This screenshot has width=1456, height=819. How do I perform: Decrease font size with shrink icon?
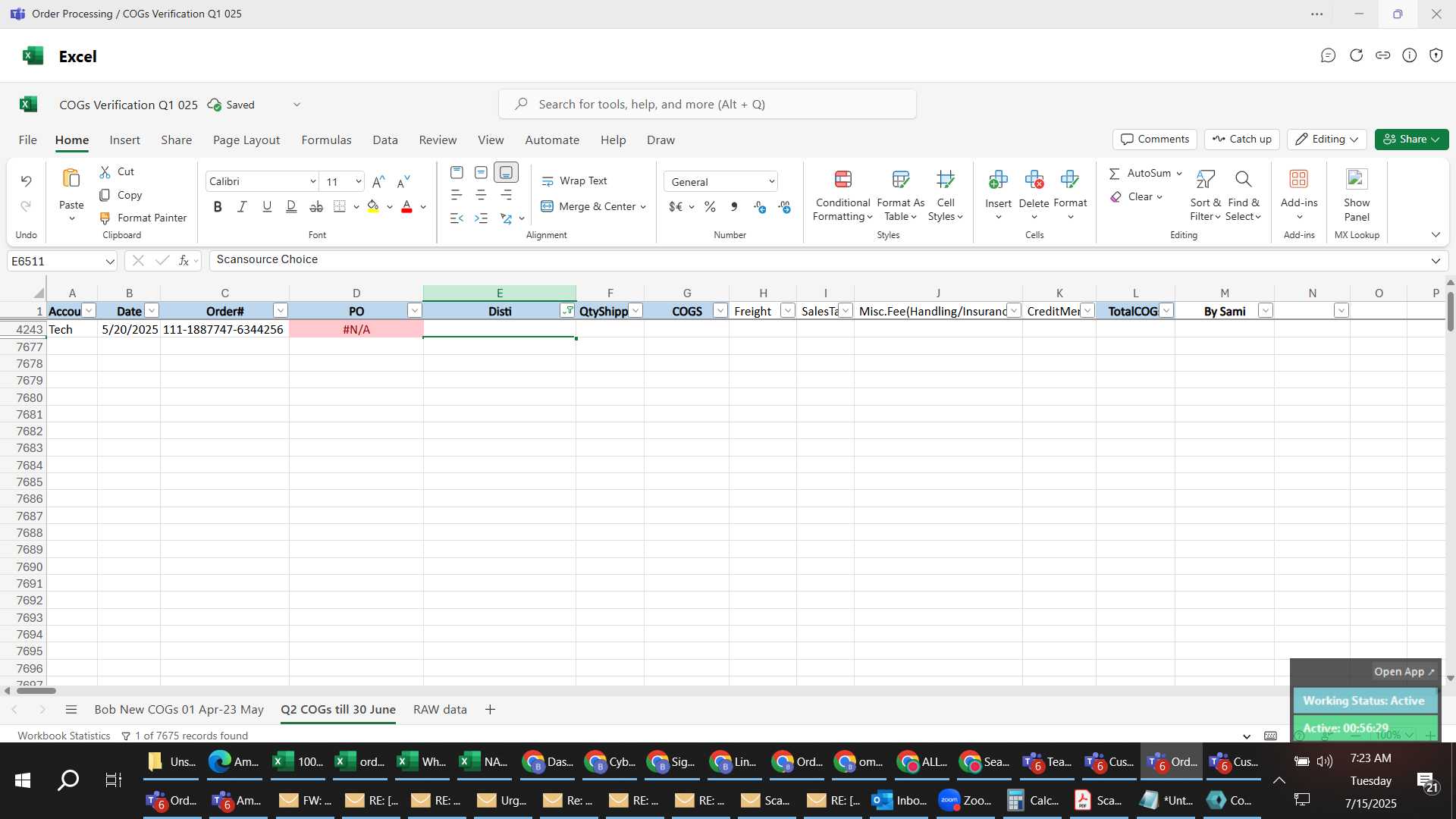click(403, 181)
